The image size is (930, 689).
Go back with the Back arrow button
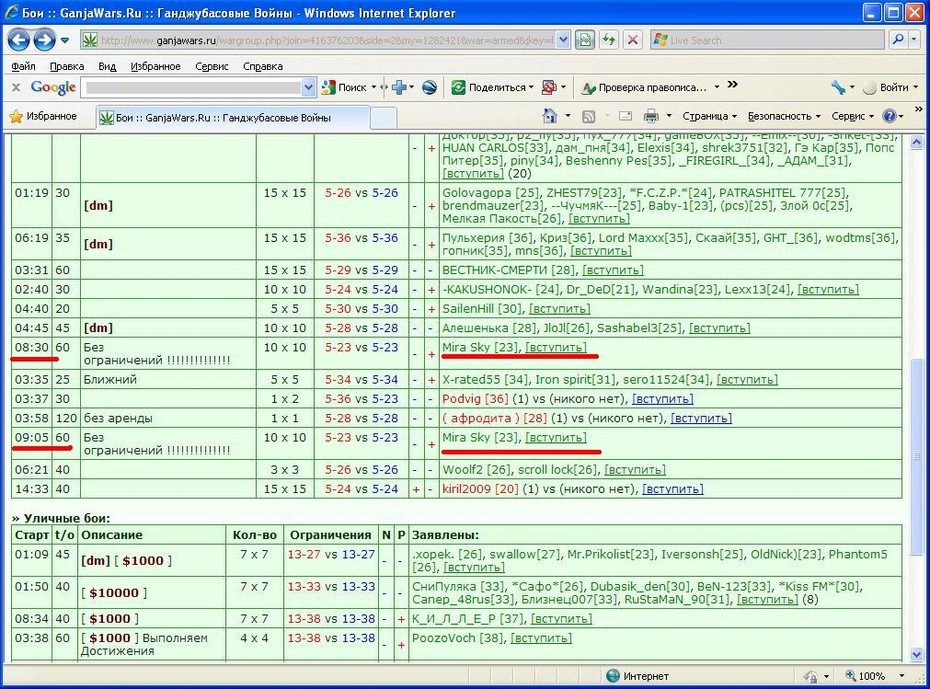[x=18, y=40]
